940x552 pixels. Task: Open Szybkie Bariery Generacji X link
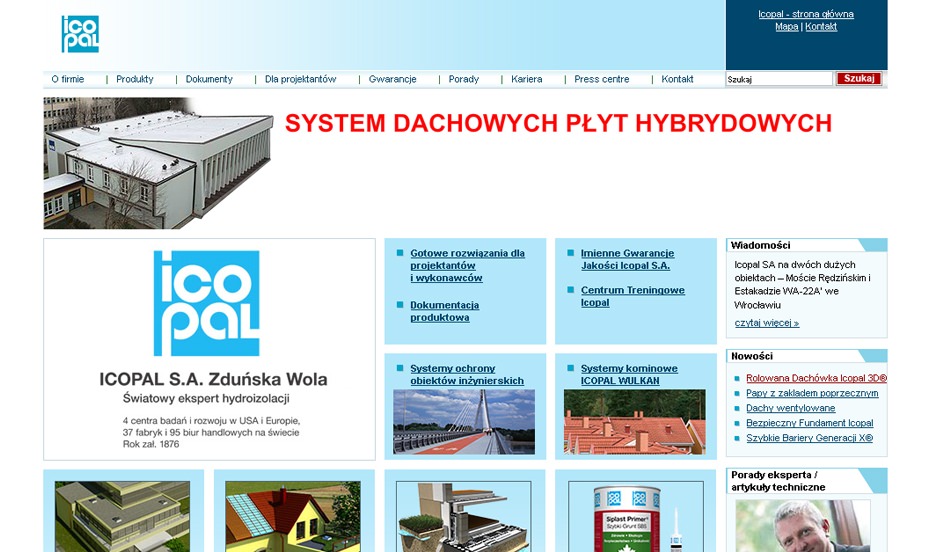[809, 438]
